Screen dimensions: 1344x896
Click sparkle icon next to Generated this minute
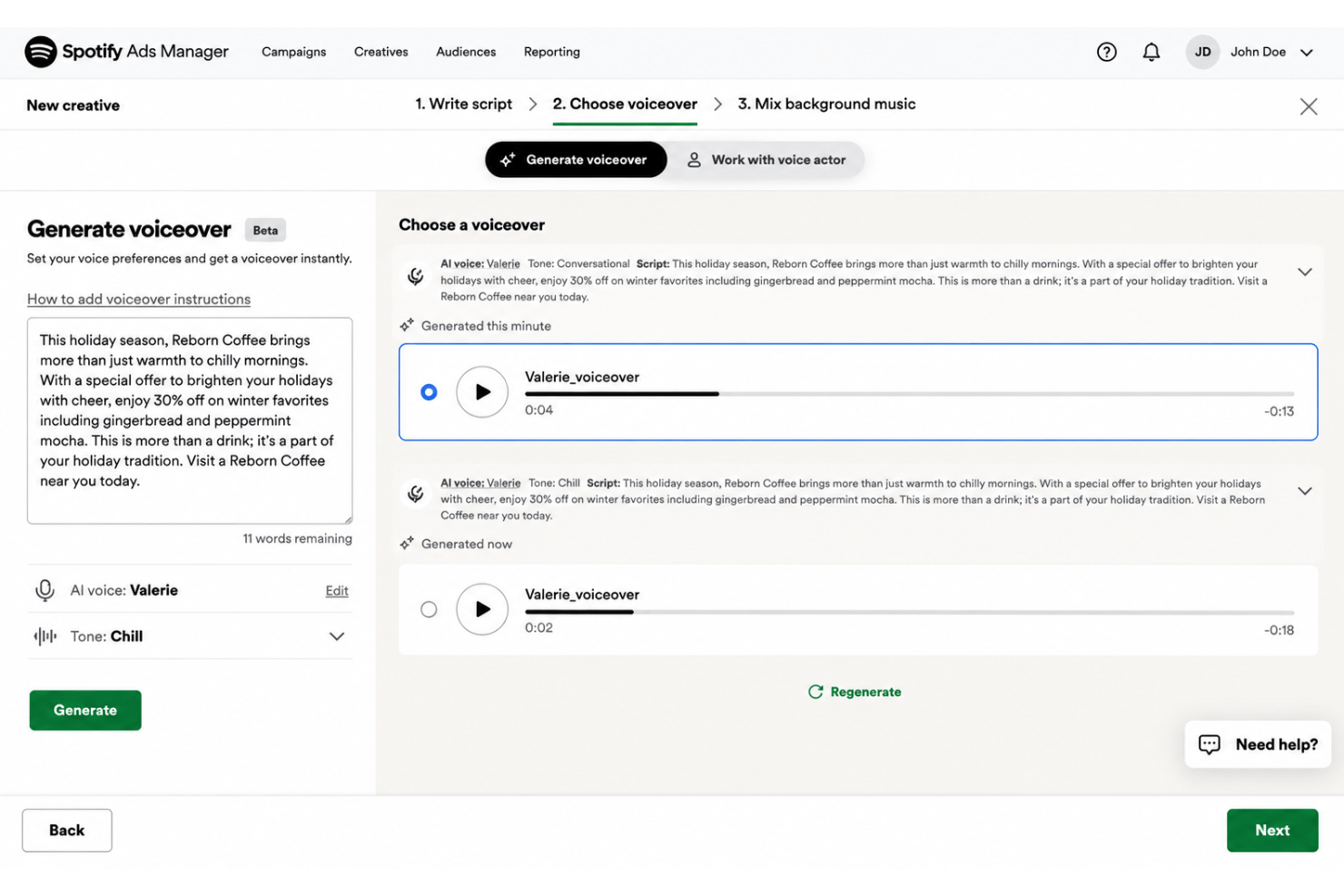click(x=407, y=325)
